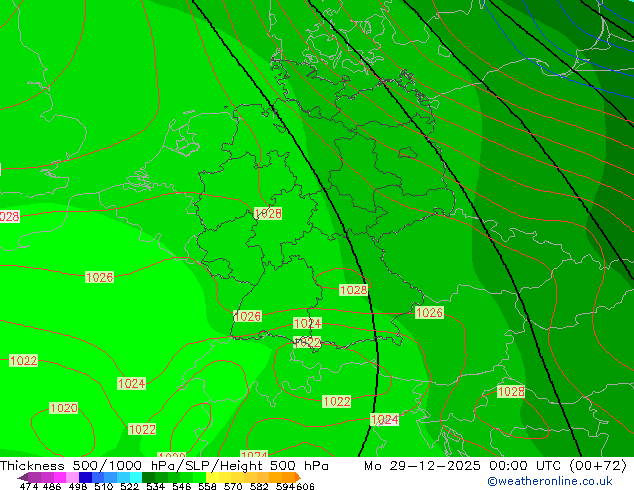Click the legend value '486'
The width and height of the screenshot is (634, 490).
pyautogui.click(x=52, y=486)
